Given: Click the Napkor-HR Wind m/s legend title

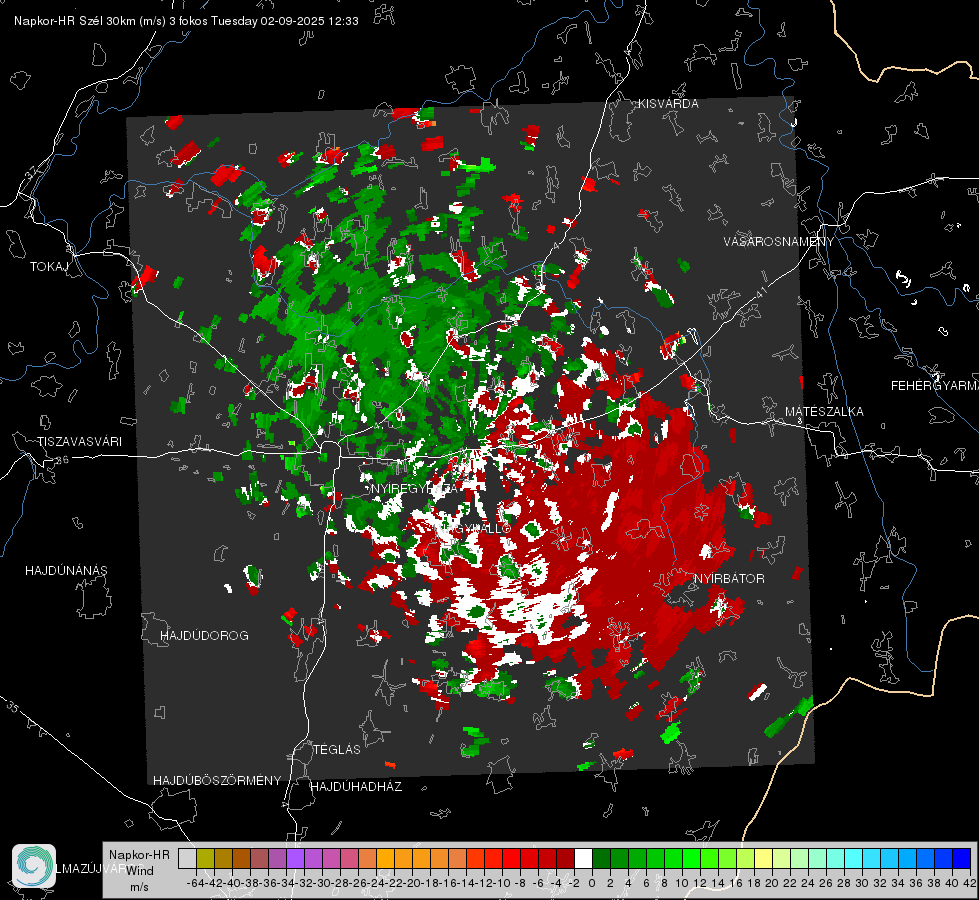Looking at the screenshot, I should pos(139,871).
